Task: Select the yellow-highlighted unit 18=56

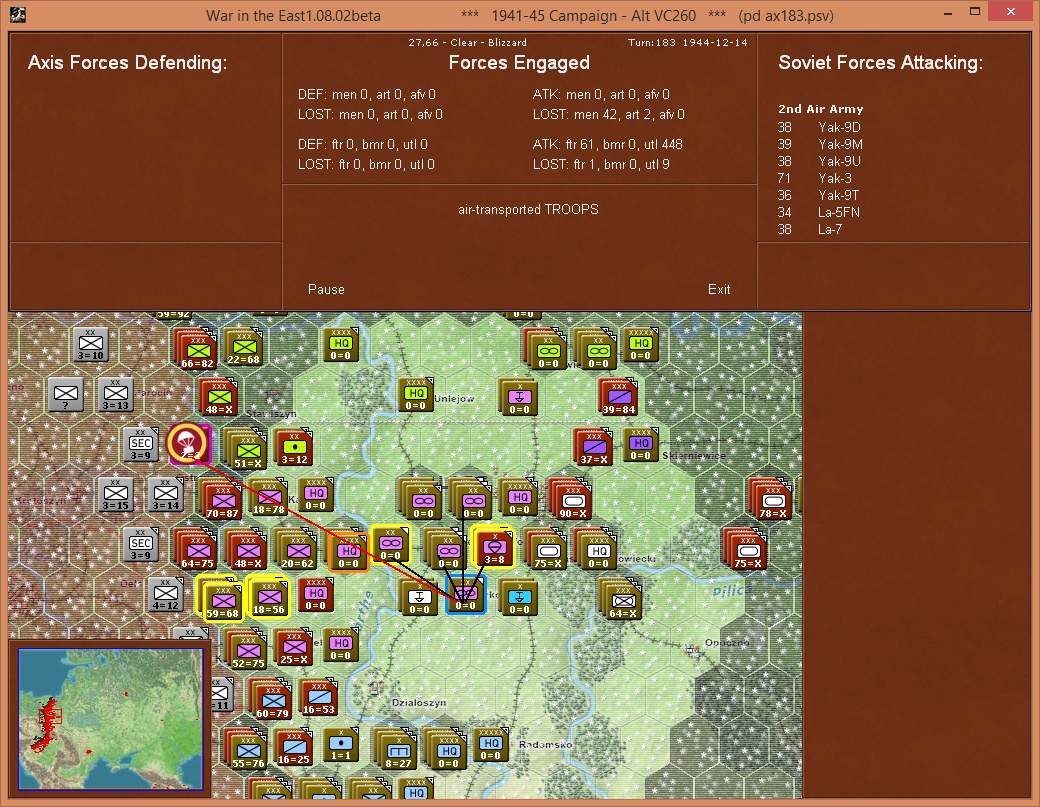Action: tap(268, 597)
